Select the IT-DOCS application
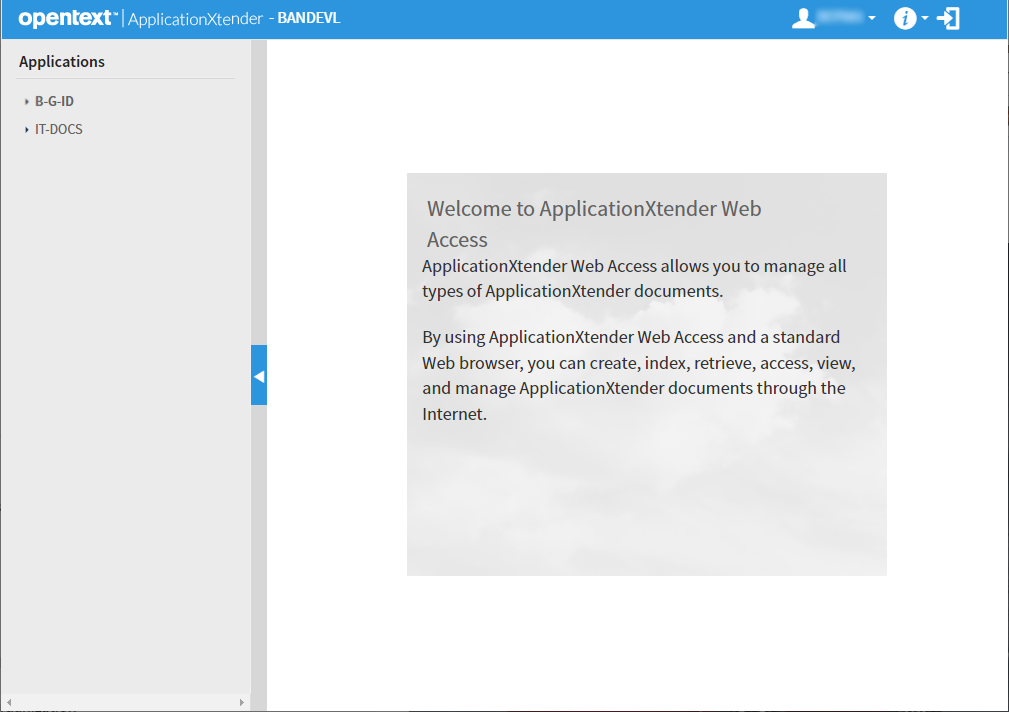The height and width of the screenshot is (712, 1009). (58, 130)
